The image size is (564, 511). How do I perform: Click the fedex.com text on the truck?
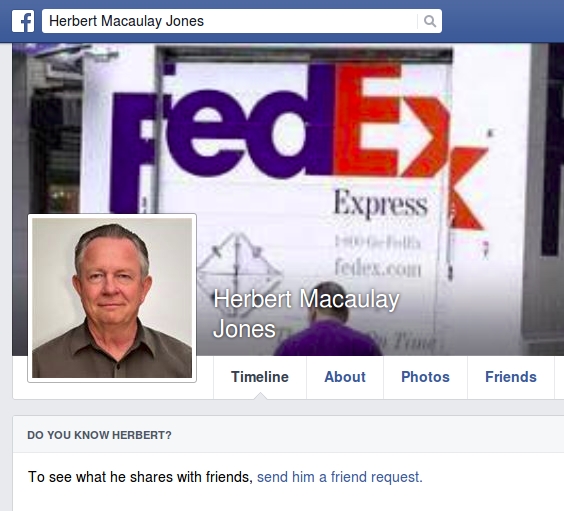tap(378, 268)
